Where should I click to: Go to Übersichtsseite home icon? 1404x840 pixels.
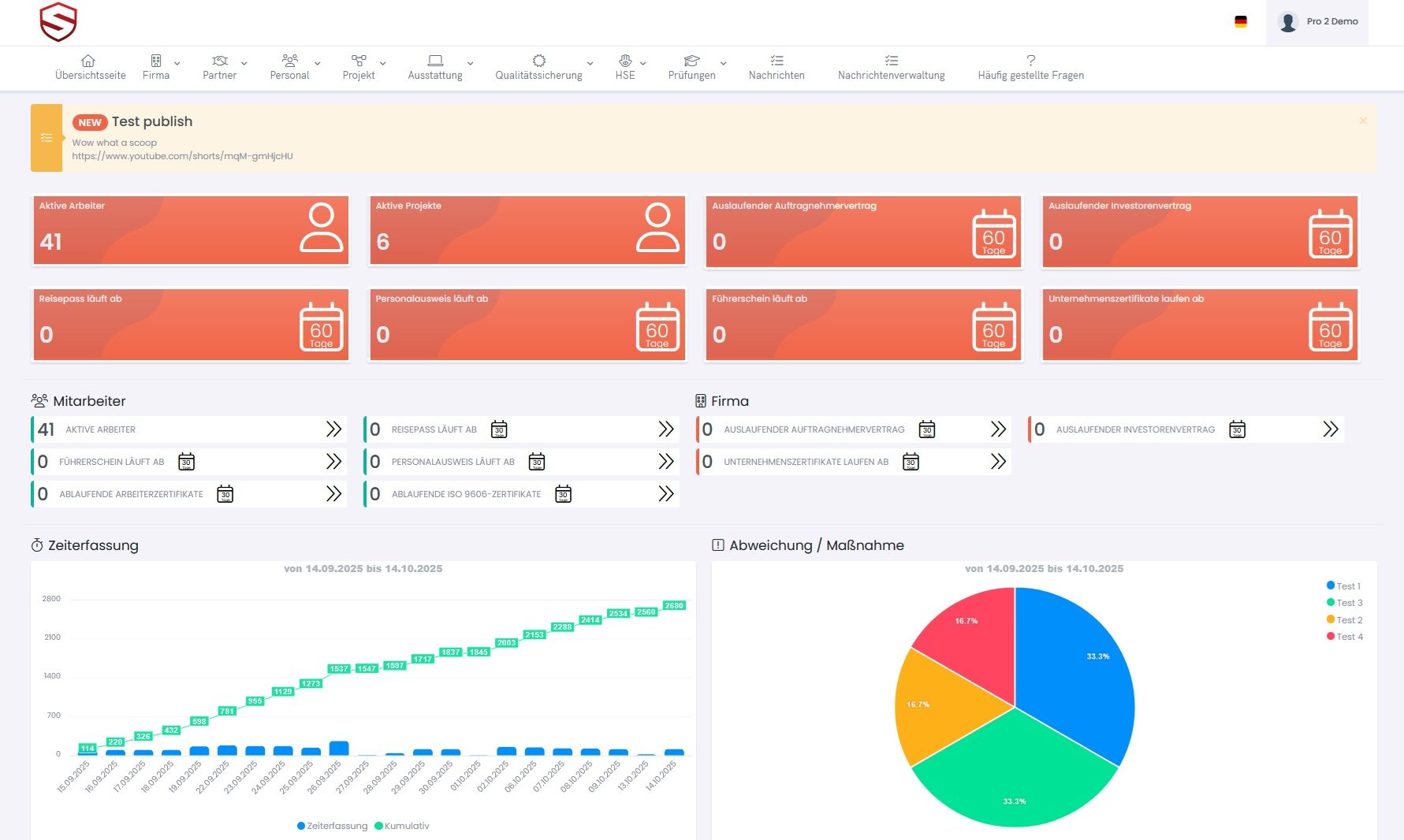pos(88,61)
